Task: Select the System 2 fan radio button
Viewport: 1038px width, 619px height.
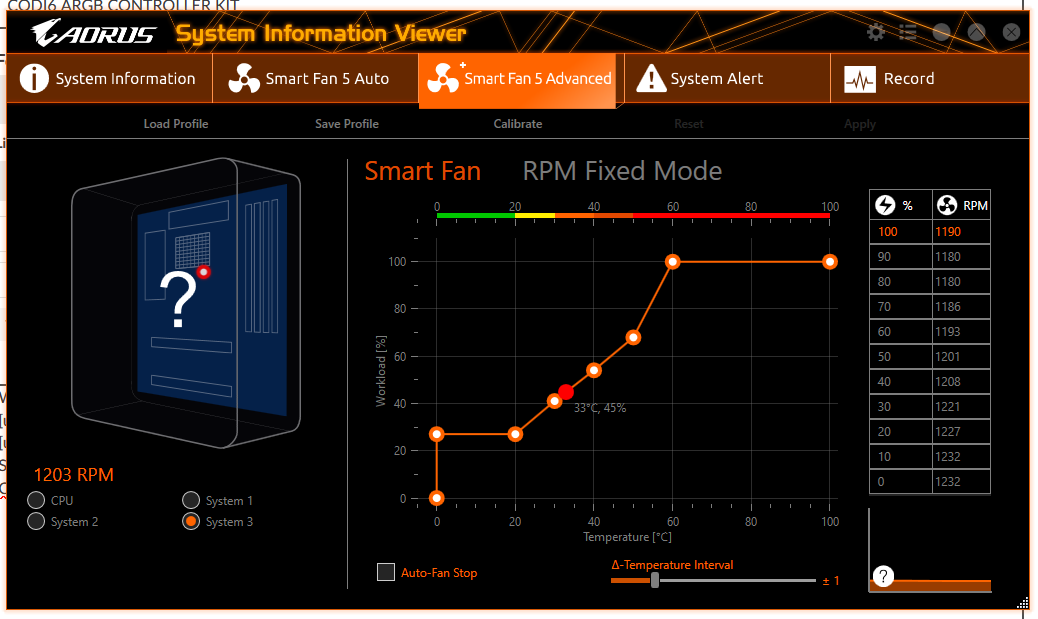Action: [x=36, y=521]
